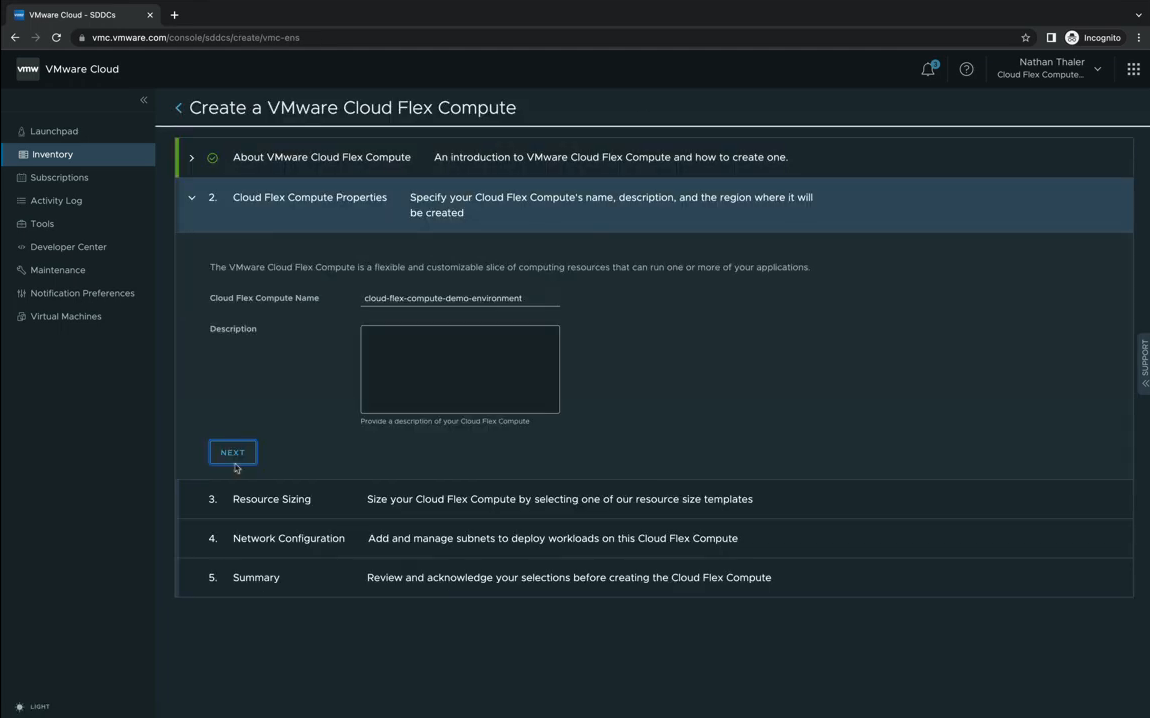Open the VMware services grid menu
This screenshot has width=1150, height=718.
[1133, 69]
